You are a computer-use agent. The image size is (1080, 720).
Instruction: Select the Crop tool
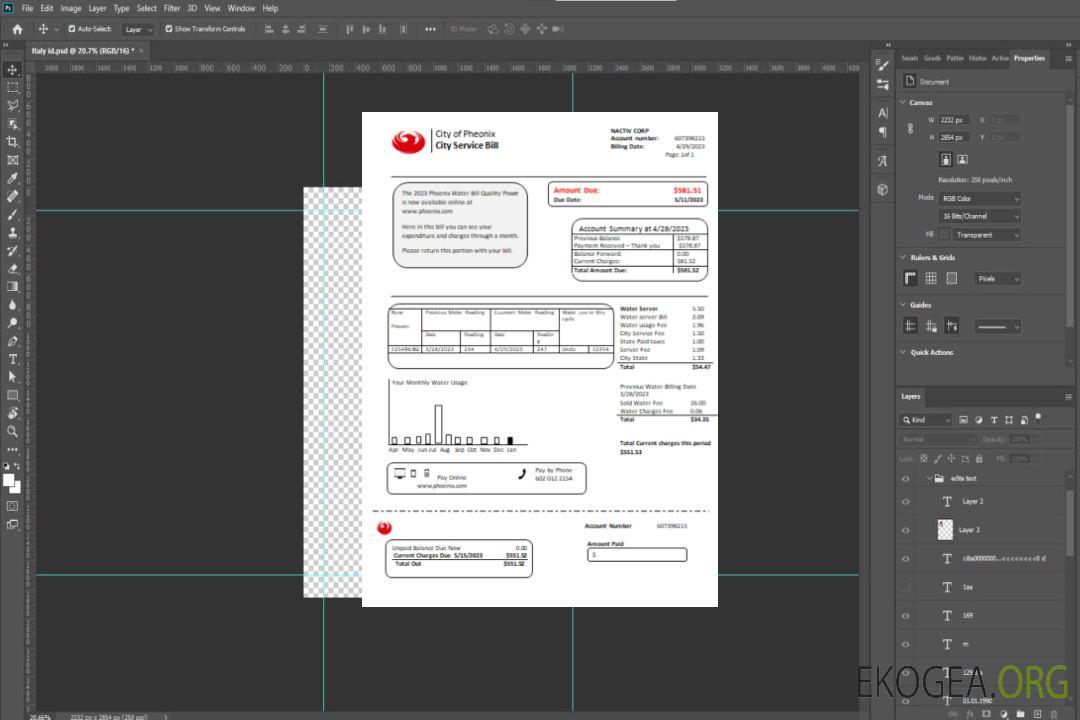coord(12,142)
